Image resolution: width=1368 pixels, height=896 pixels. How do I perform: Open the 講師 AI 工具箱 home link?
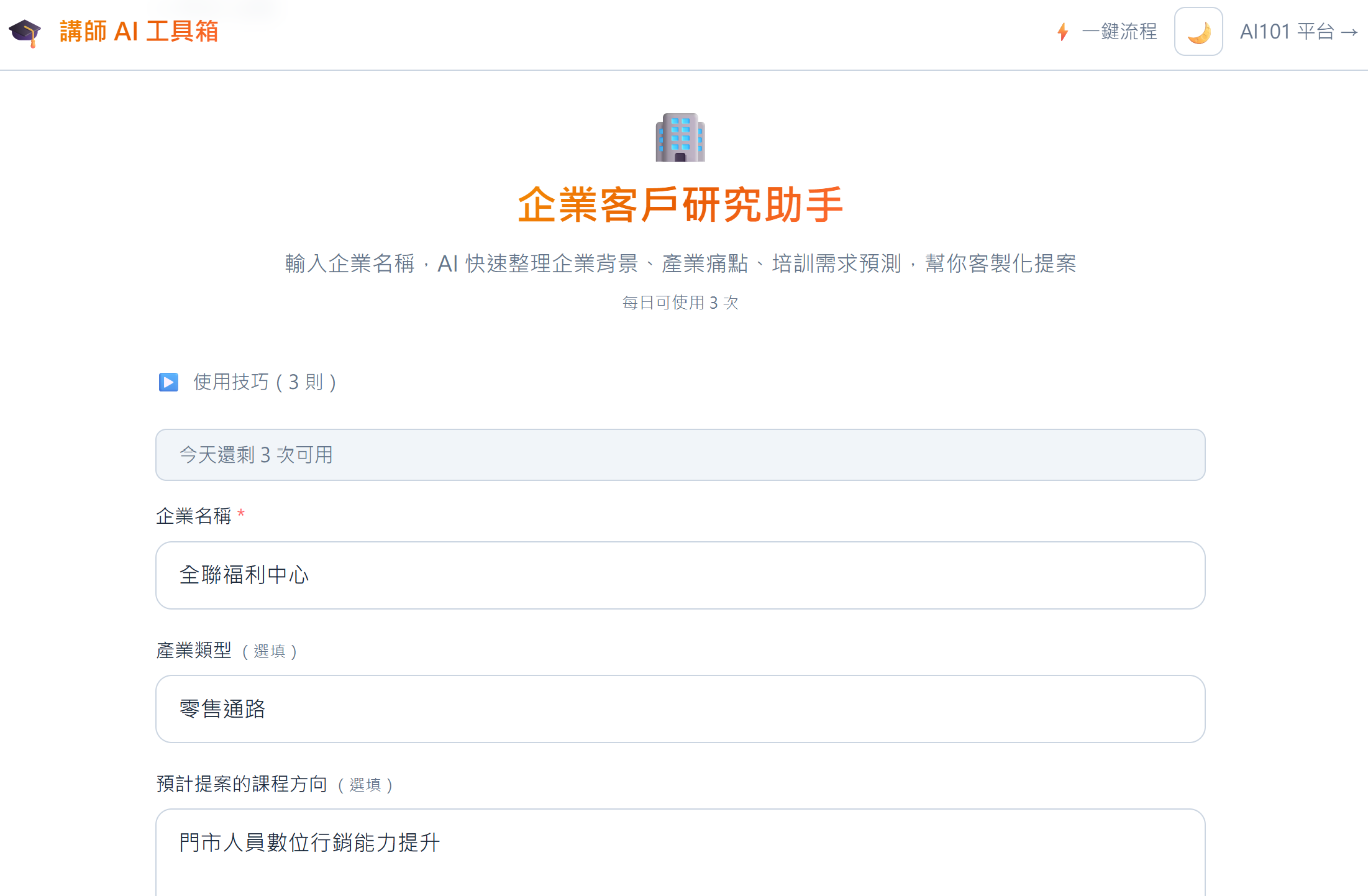tap(139, 32)
